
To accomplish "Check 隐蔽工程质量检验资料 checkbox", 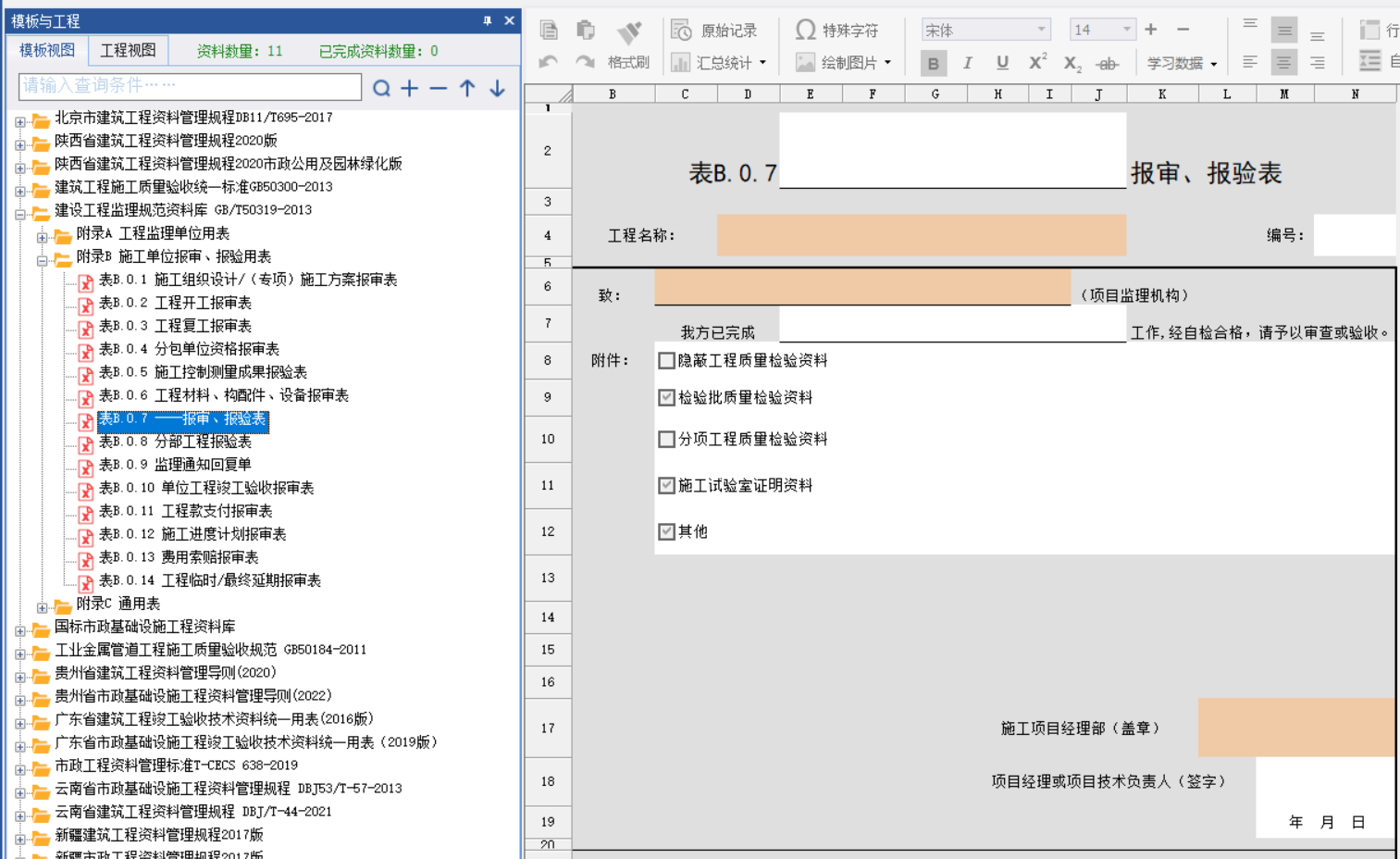I will coord(666,360).
